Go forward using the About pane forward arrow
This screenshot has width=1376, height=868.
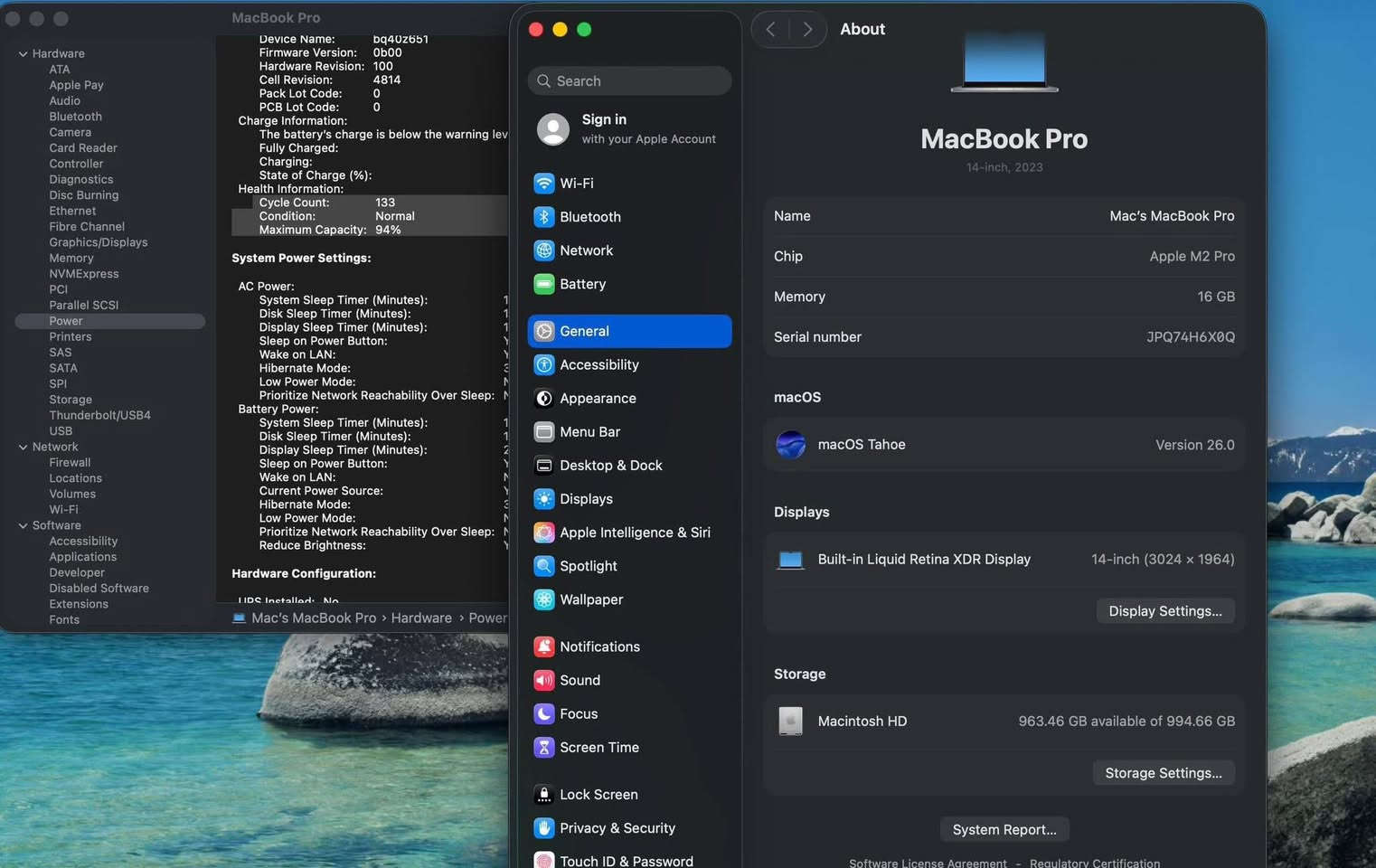pos(807,30)
